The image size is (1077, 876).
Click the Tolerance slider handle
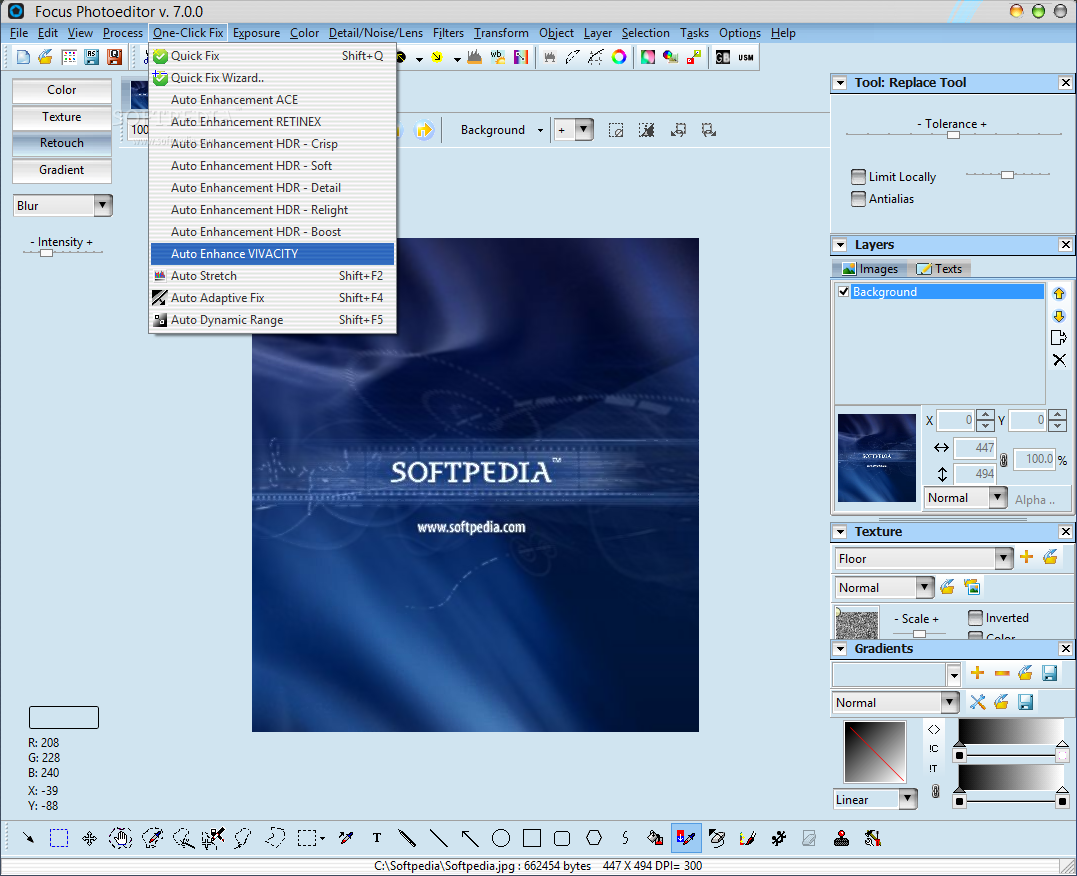(953, 135)
